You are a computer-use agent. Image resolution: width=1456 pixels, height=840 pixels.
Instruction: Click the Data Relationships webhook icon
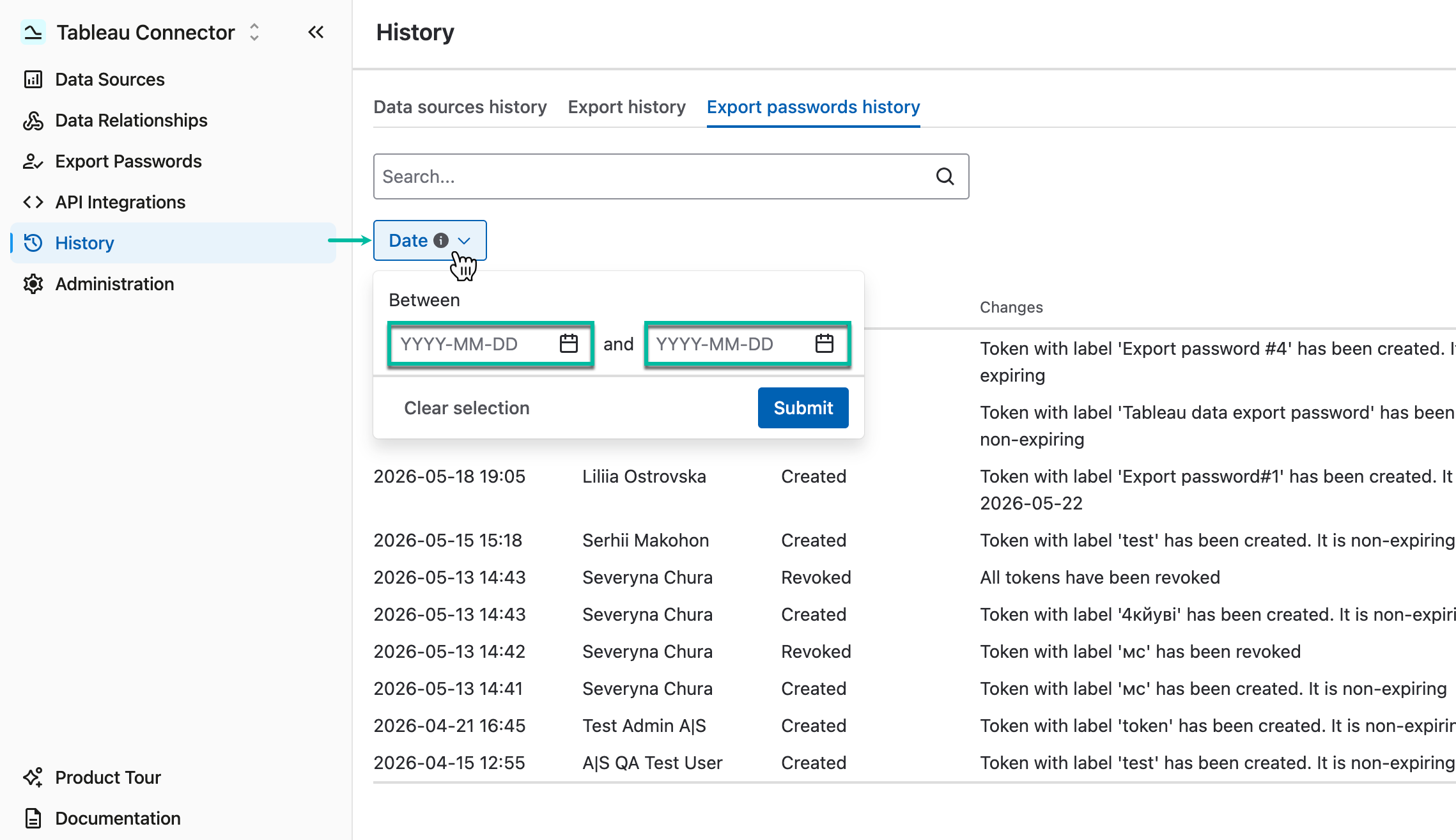click(33, 120)
